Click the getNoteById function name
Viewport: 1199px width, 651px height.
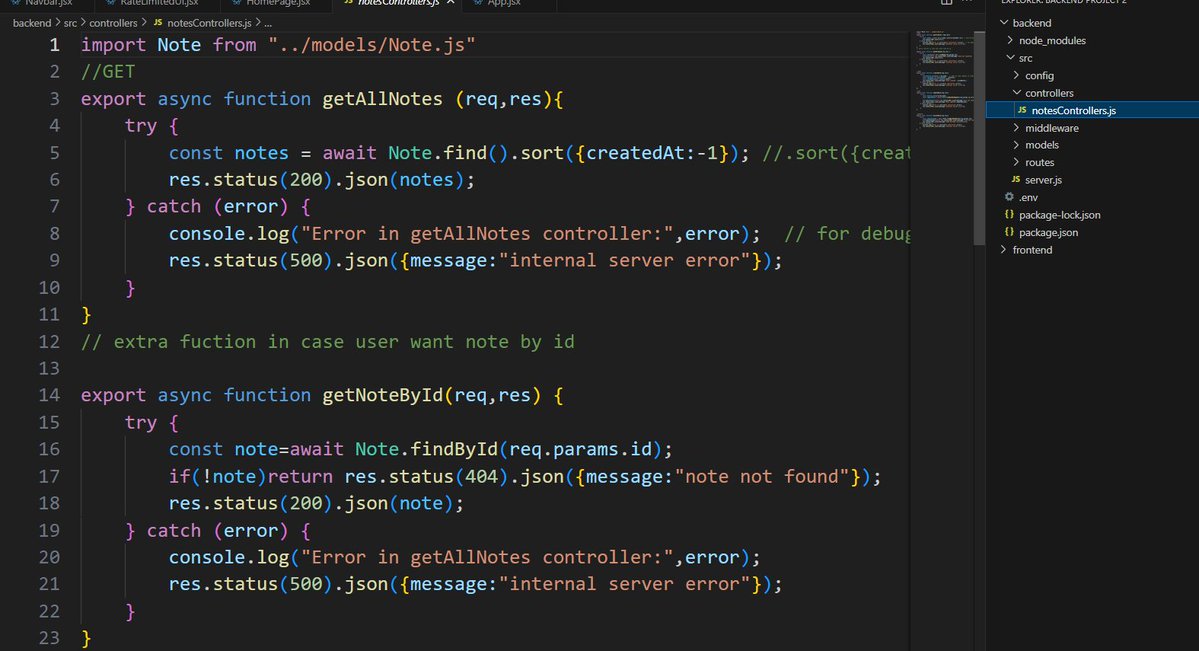pyautogui.click(x=382, y=395)
